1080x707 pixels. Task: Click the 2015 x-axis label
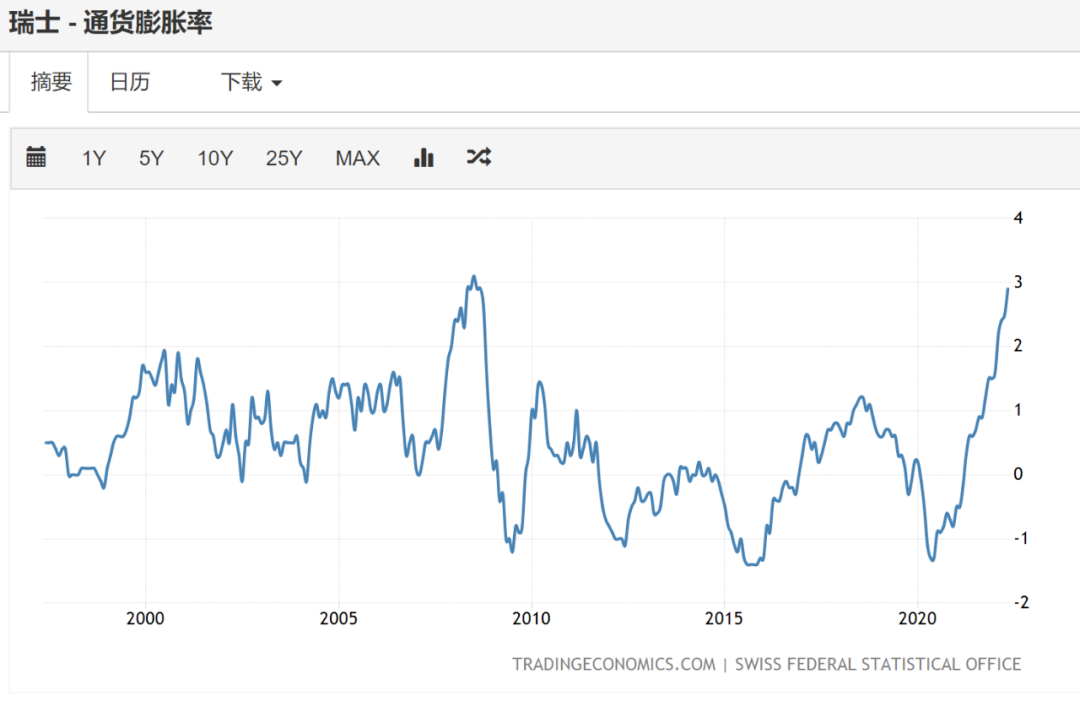coord(724,618)
